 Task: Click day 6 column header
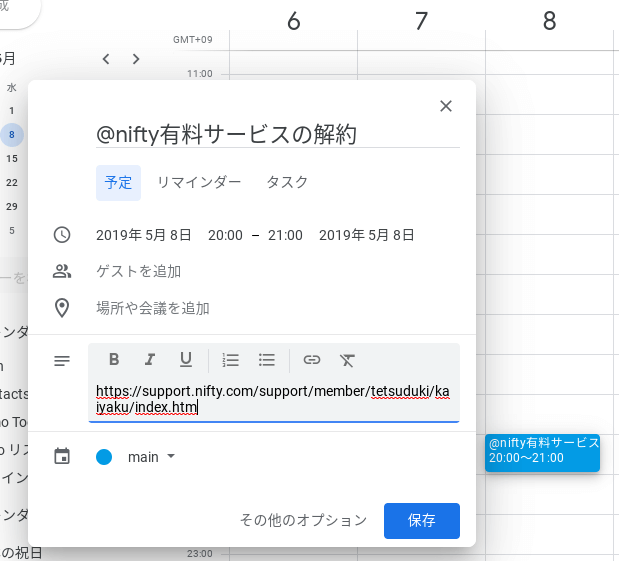[294, 21]
